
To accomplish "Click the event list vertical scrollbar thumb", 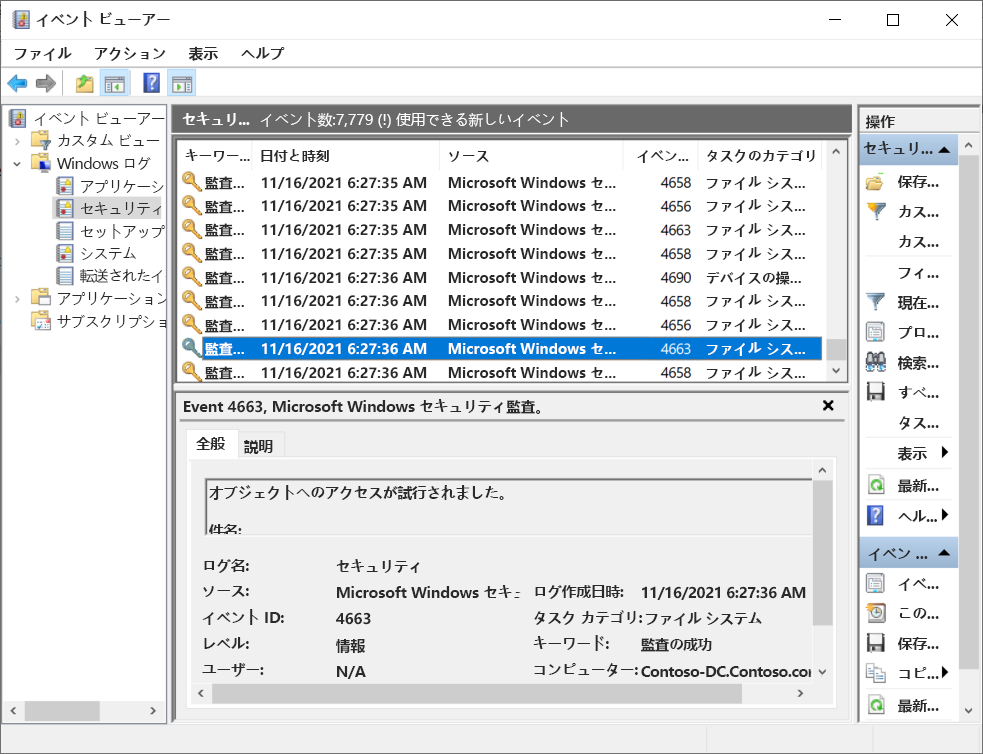I will pos(836,349).
